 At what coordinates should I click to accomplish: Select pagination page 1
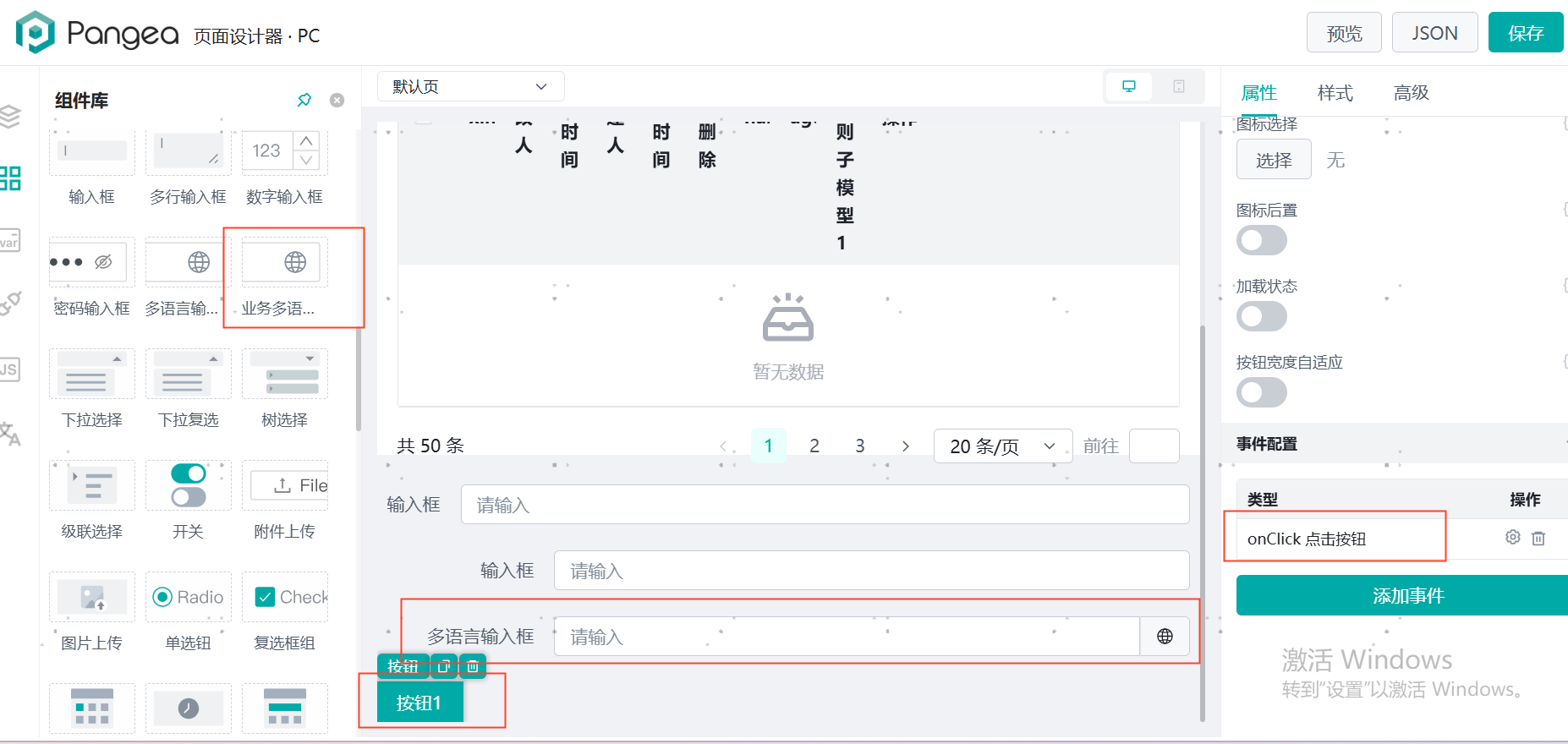click(769, 446)
